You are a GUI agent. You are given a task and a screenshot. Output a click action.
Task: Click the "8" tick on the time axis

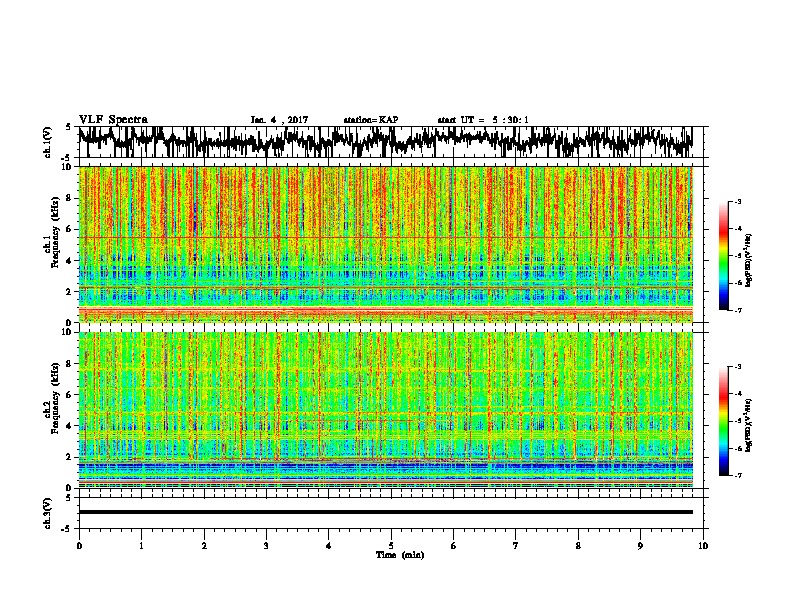click(x=578, y=546)
